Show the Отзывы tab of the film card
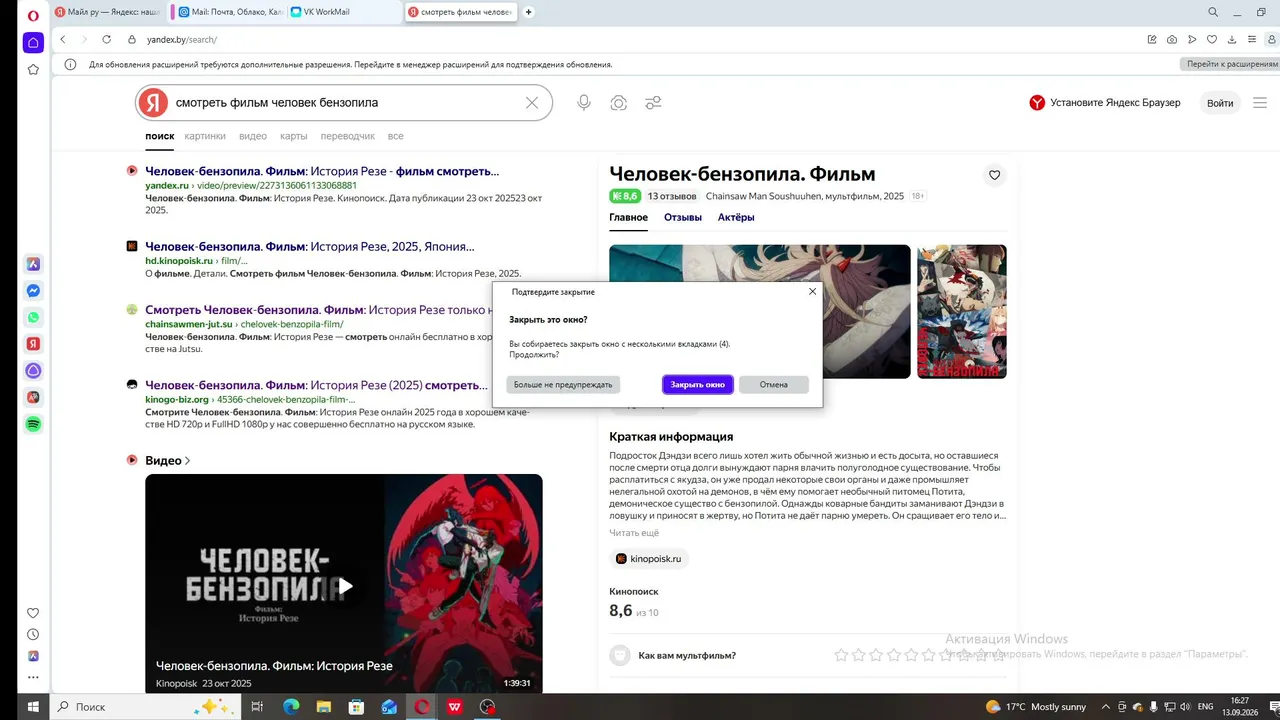The width and height of the screenshot is (1280, 720). 683,217
